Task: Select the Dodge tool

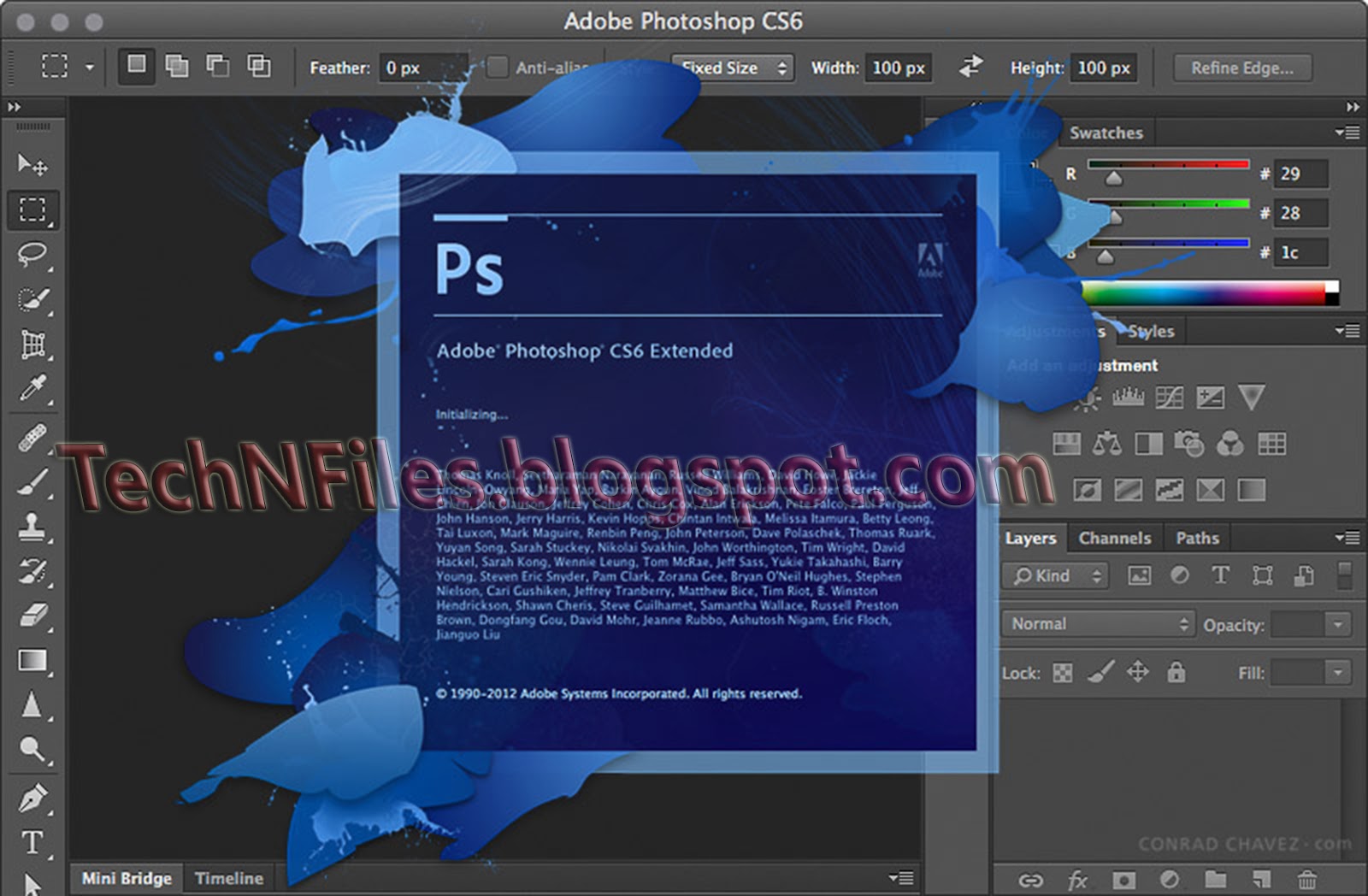Action: pyautogui.click(x=32, y=751)
